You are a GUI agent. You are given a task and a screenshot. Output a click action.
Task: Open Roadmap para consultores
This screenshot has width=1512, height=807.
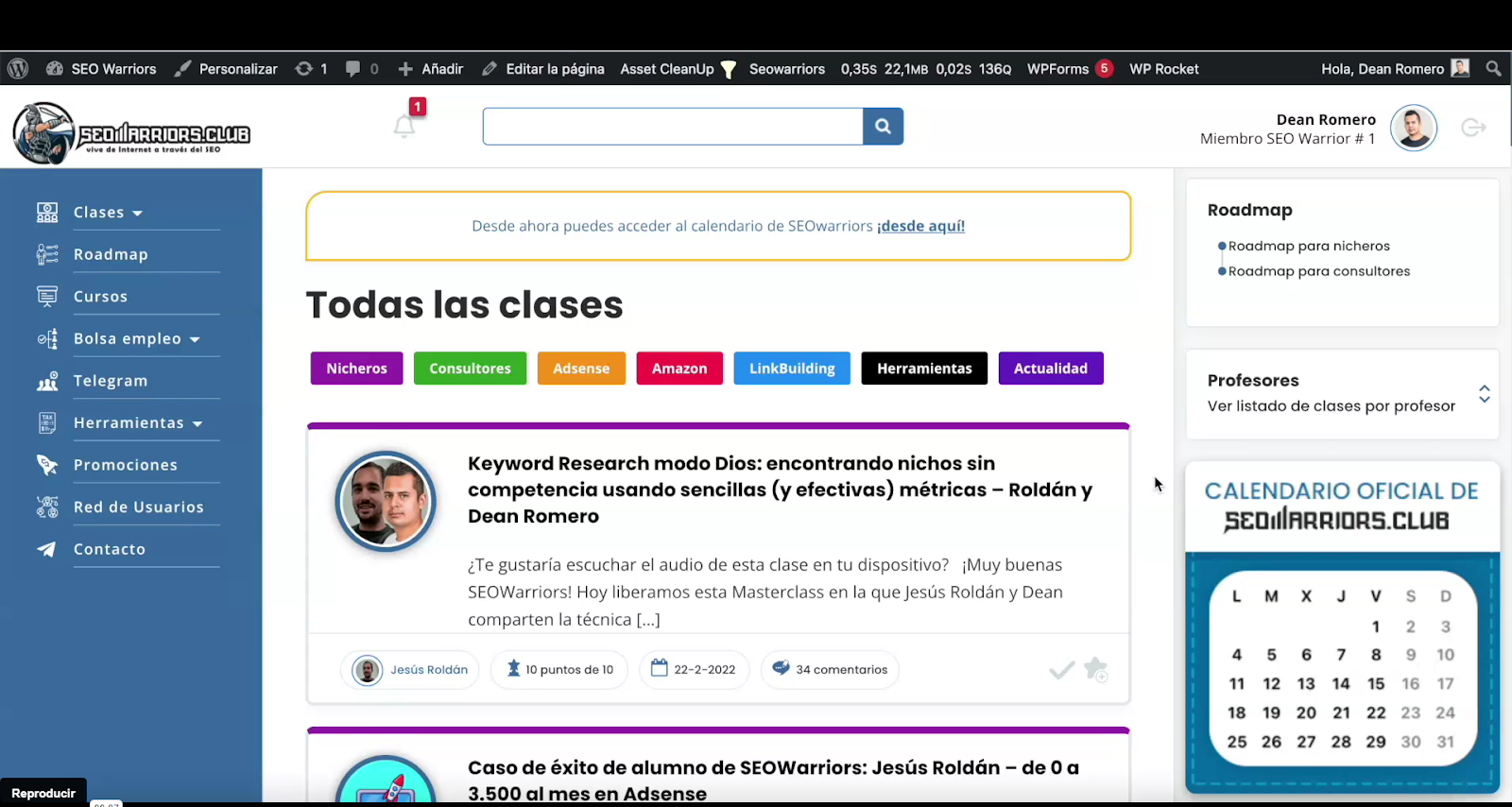point(1319,271)
